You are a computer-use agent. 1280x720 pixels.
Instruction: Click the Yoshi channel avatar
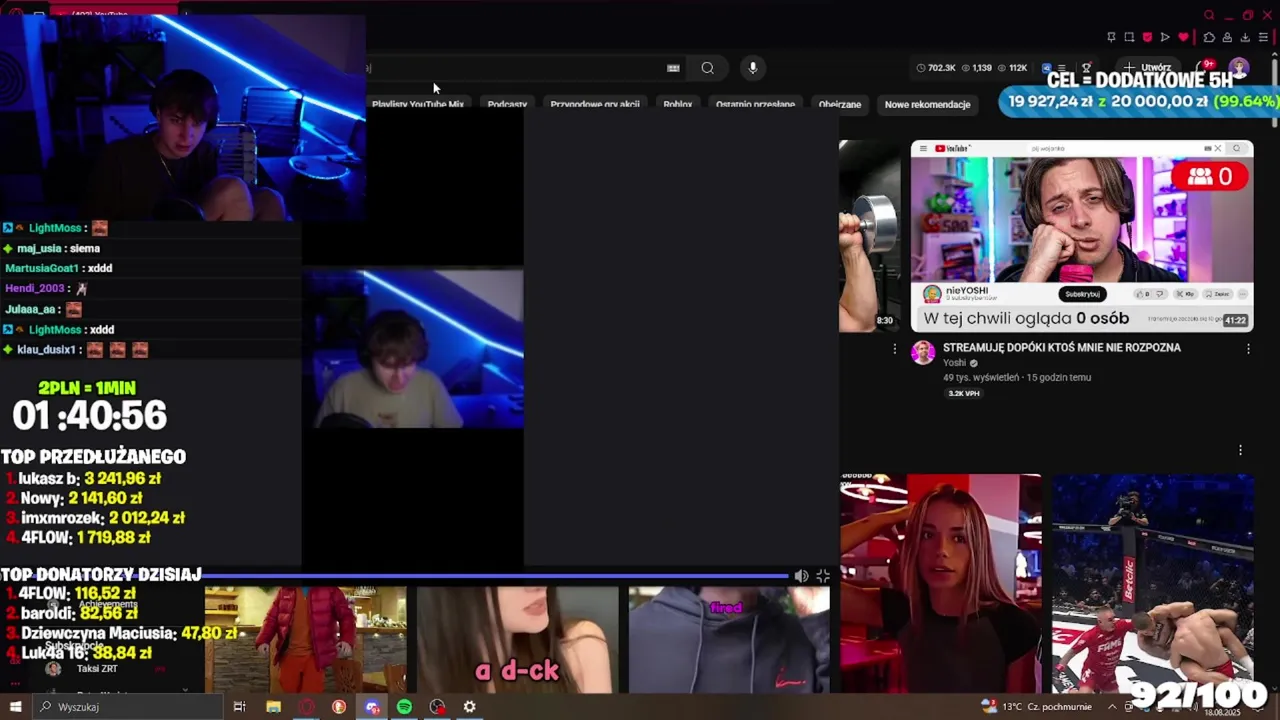pyautogui.click(x=923, y=352)
